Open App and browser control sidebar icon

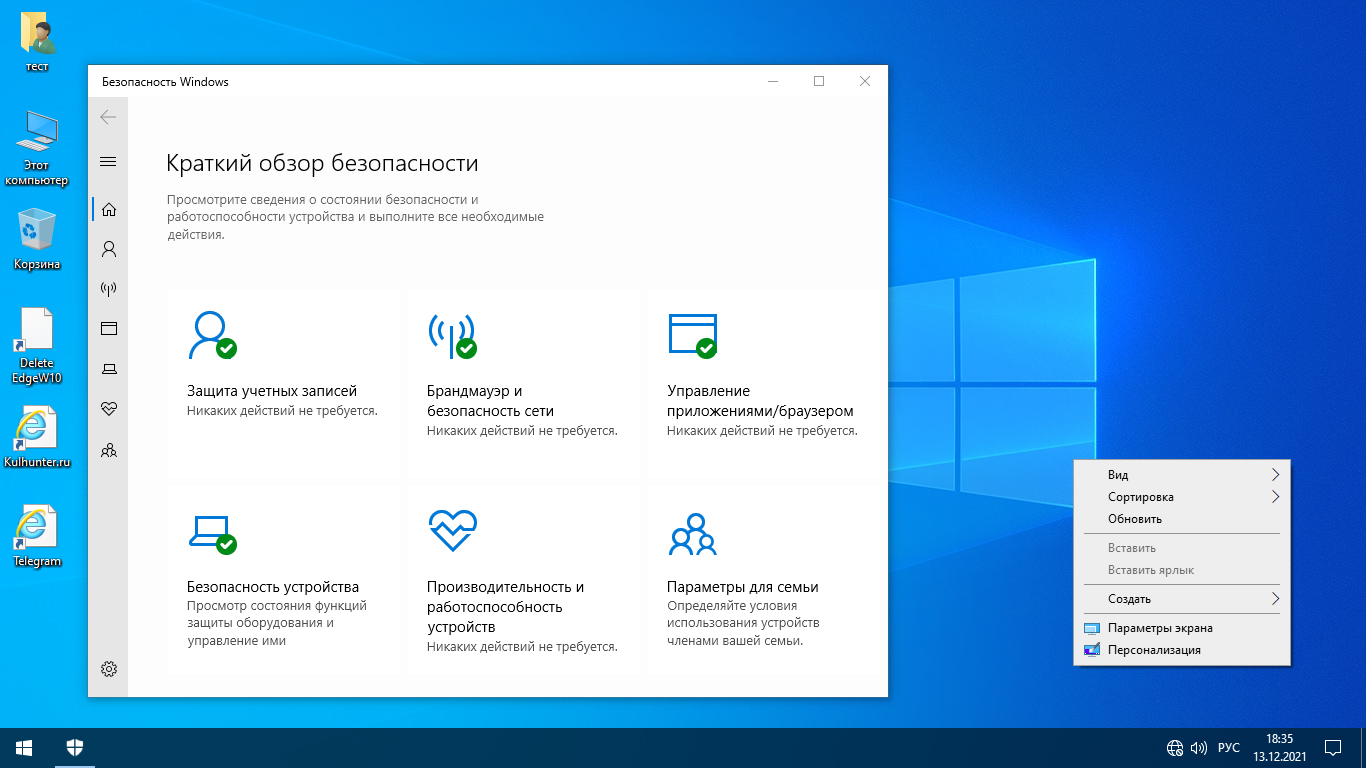tap(109, 329)
